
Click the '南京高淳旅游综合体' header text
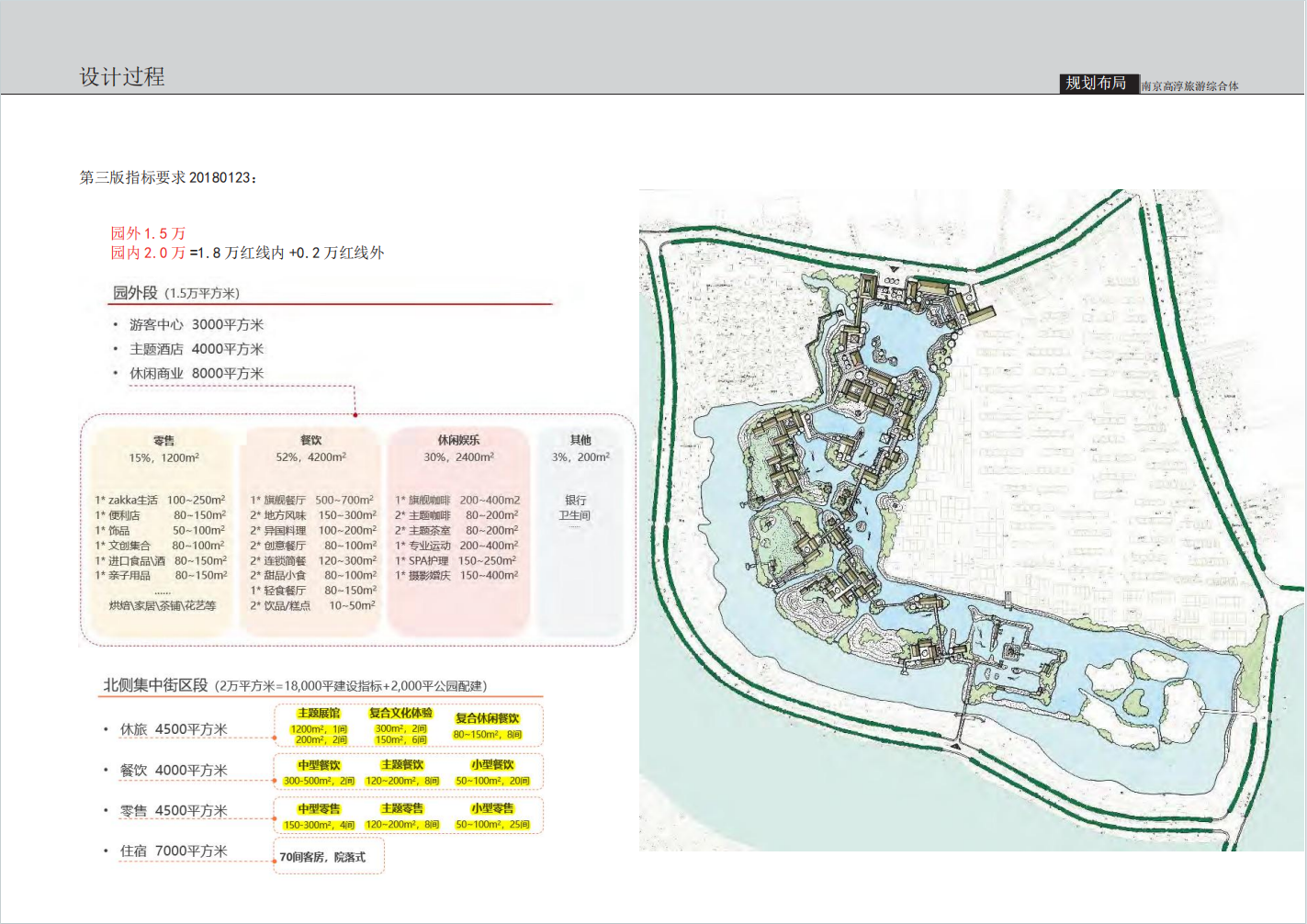1190,86
